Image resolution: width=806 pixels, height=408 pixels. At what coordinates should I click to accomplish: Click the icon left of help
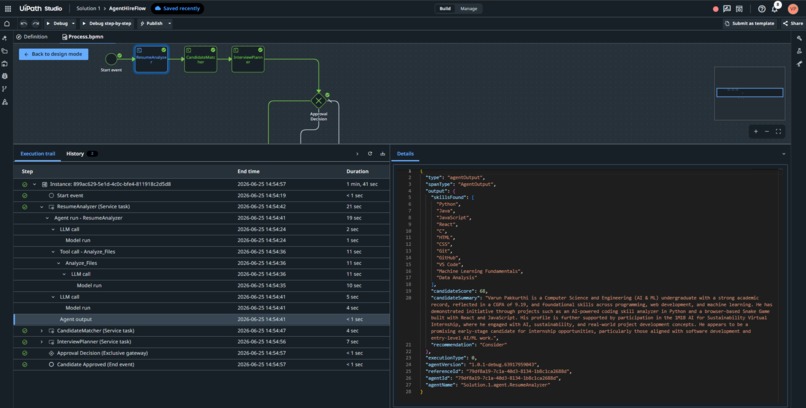(x=739, y=9)
